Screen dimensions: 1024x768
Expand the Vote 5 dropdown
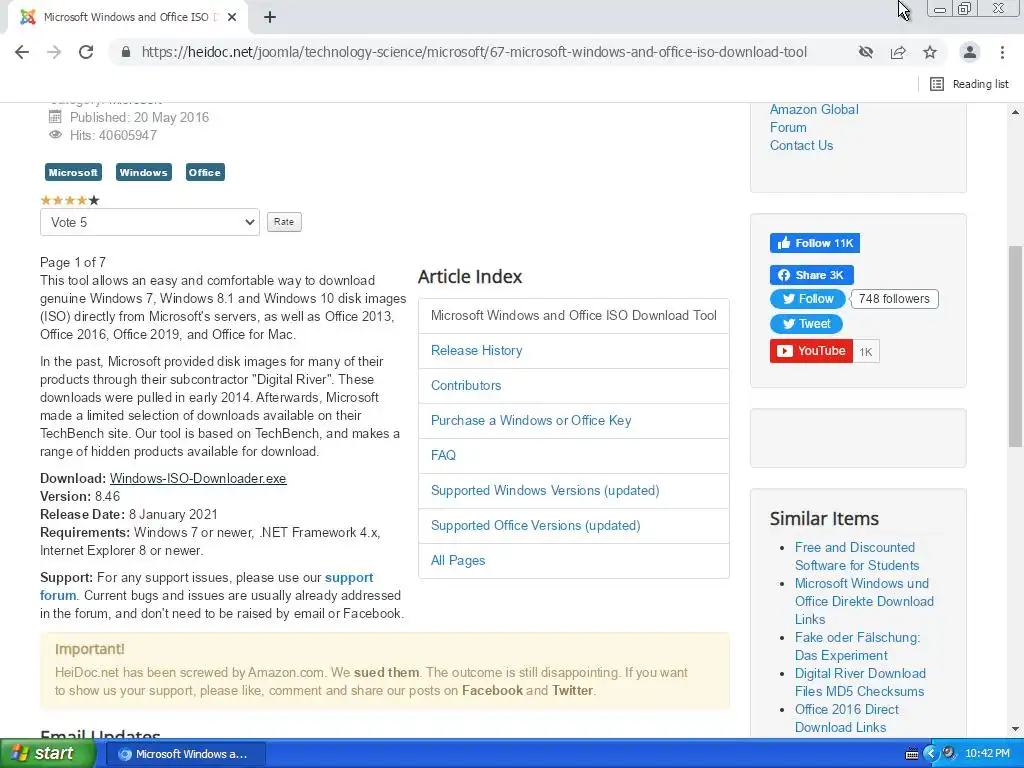[150, 222]
